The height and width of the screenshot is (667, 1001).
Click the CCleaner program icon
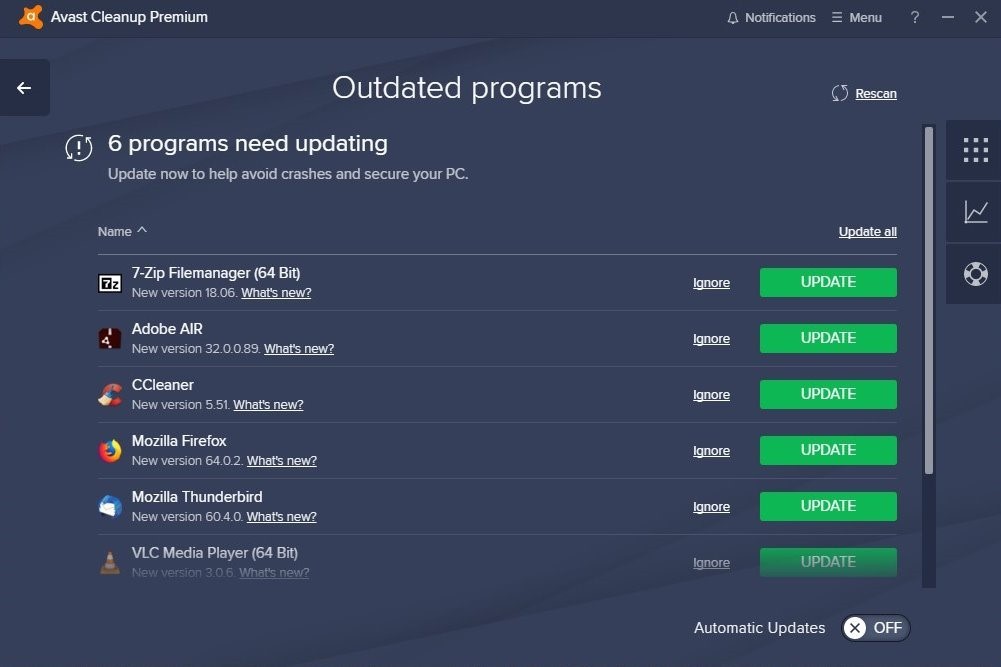(110, 393)
